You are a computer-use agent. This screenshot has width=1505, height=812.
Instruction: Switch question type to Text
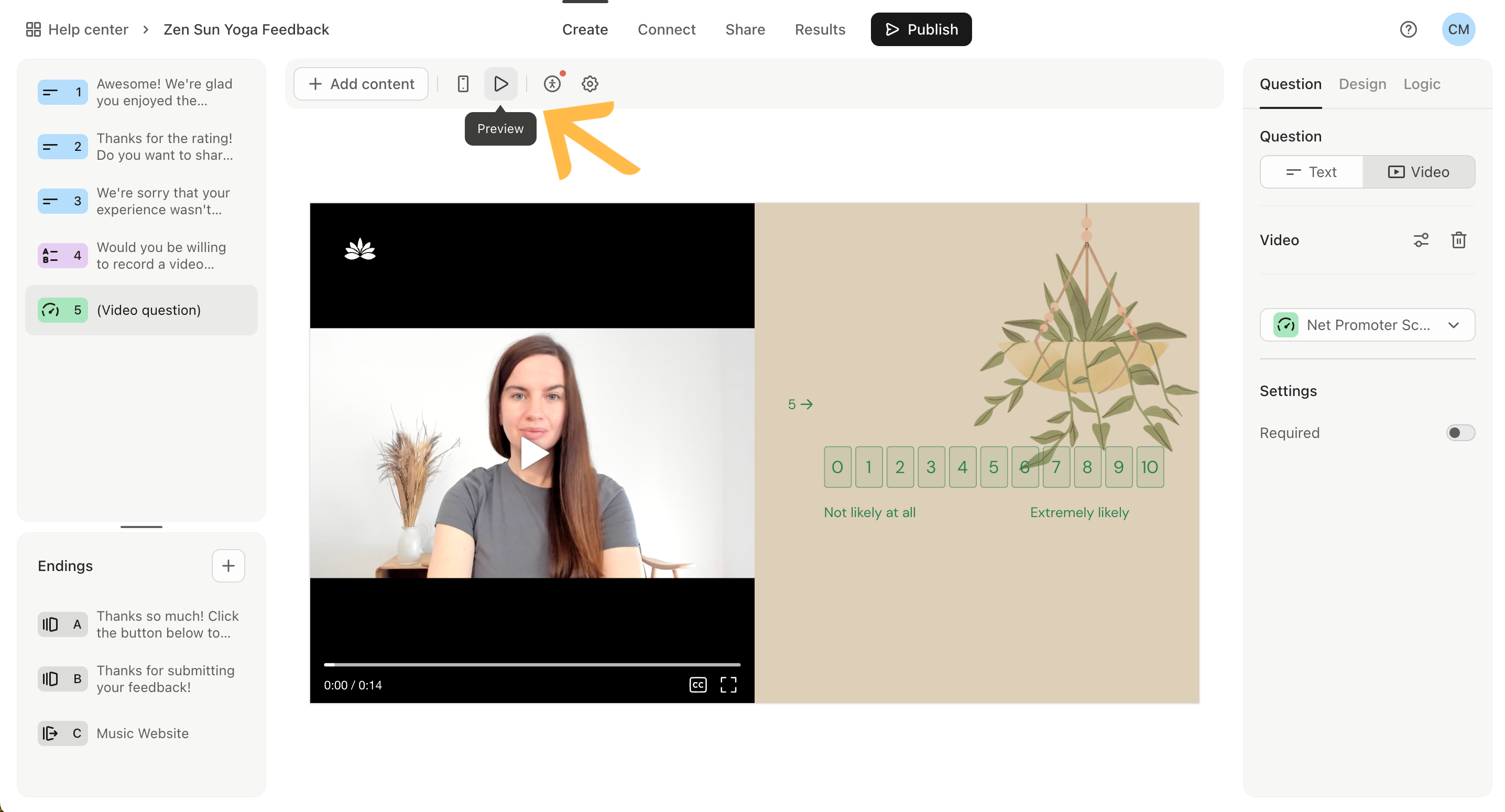(x=1312, y=172)
